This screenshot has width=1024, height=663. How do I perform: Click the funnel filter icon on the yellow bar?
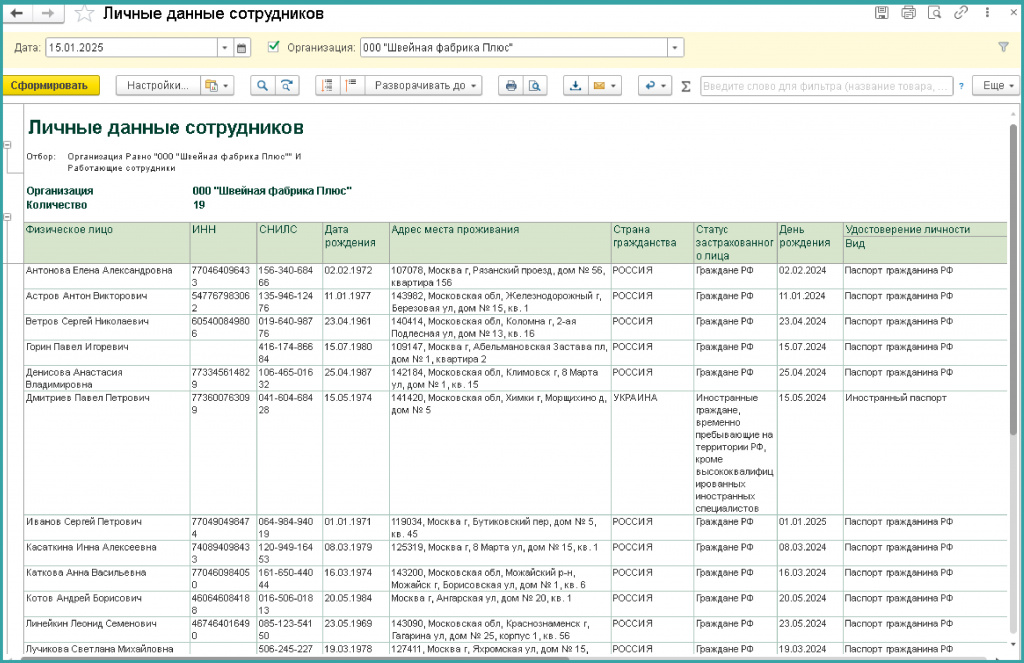click(1003, 47)
